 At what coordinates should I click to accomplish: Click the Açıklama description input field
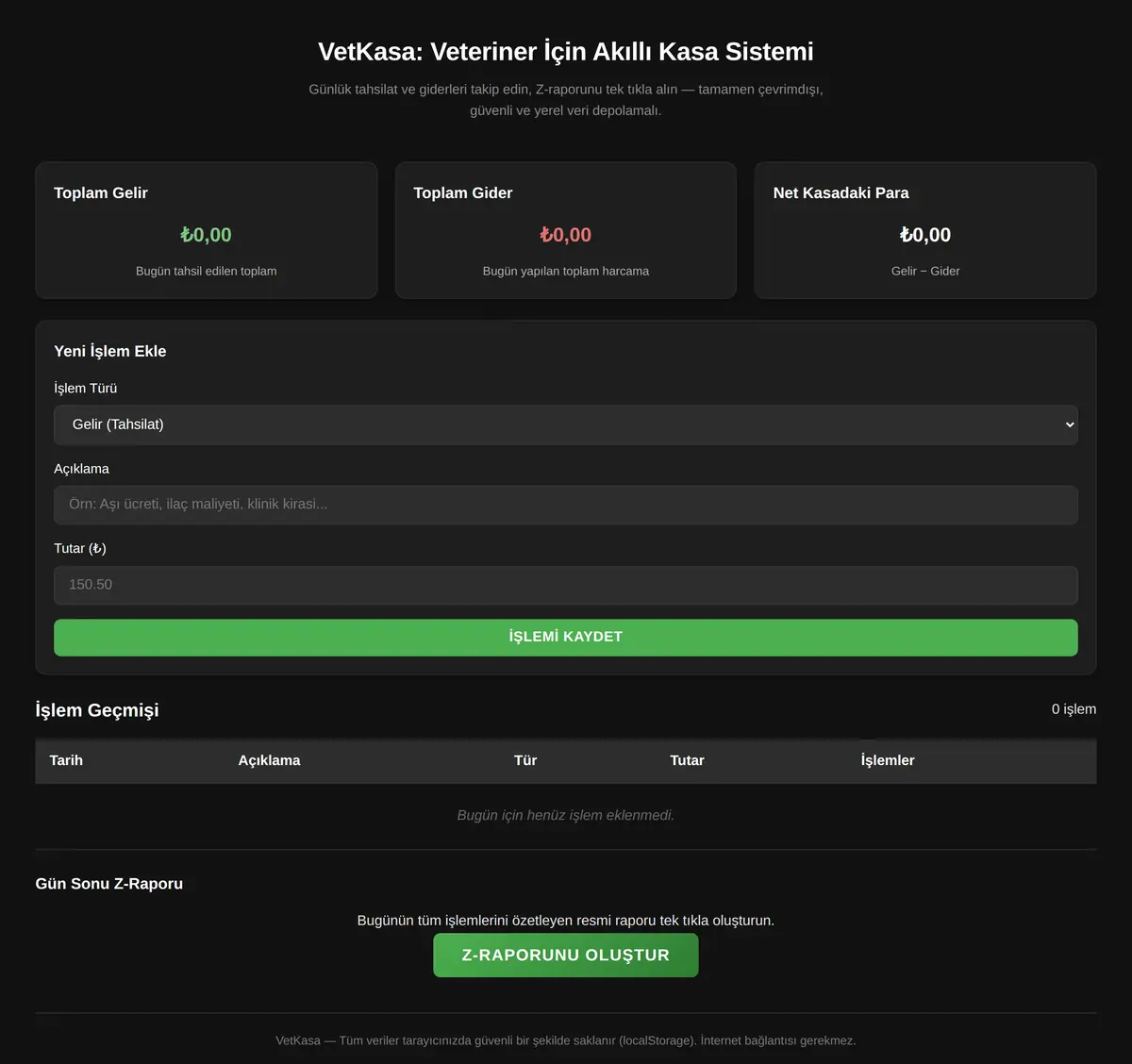click(x=566, y=505)
